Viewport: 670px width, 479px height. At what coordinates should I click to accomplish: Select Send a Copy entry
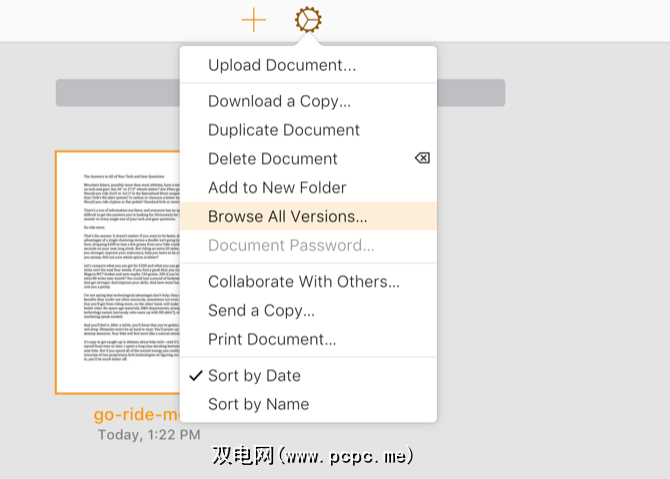[x=269, y=310]
